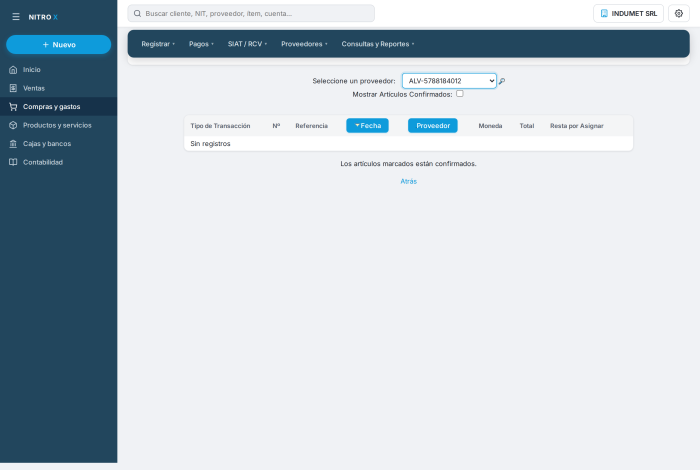Viewport: 700px width, 470px height.
Task: Expand Consultas y Reportes menu
Action: coord(378,44)
